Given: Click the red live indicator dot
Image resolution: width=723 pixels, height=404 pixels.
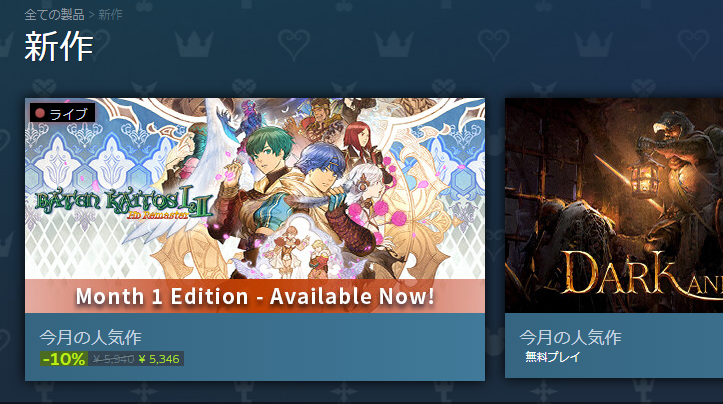Looking at the screenshot, I should tap(40, 113).
